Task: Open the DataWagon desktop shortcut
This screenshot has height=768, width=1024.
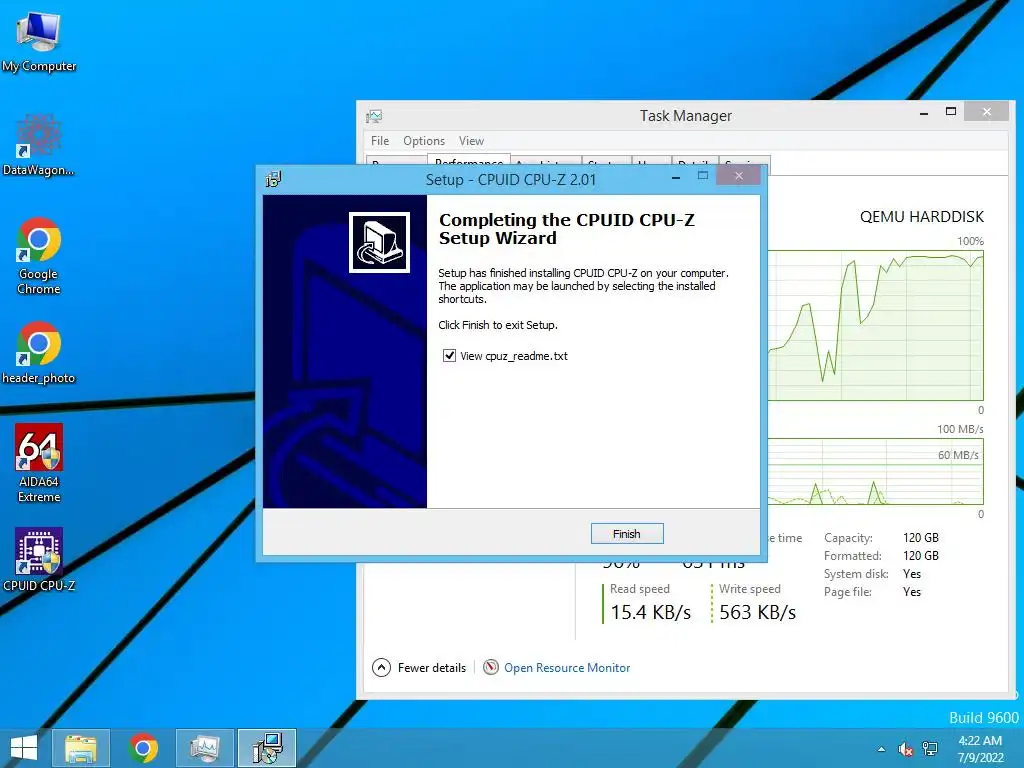Action: click(39, 146)
